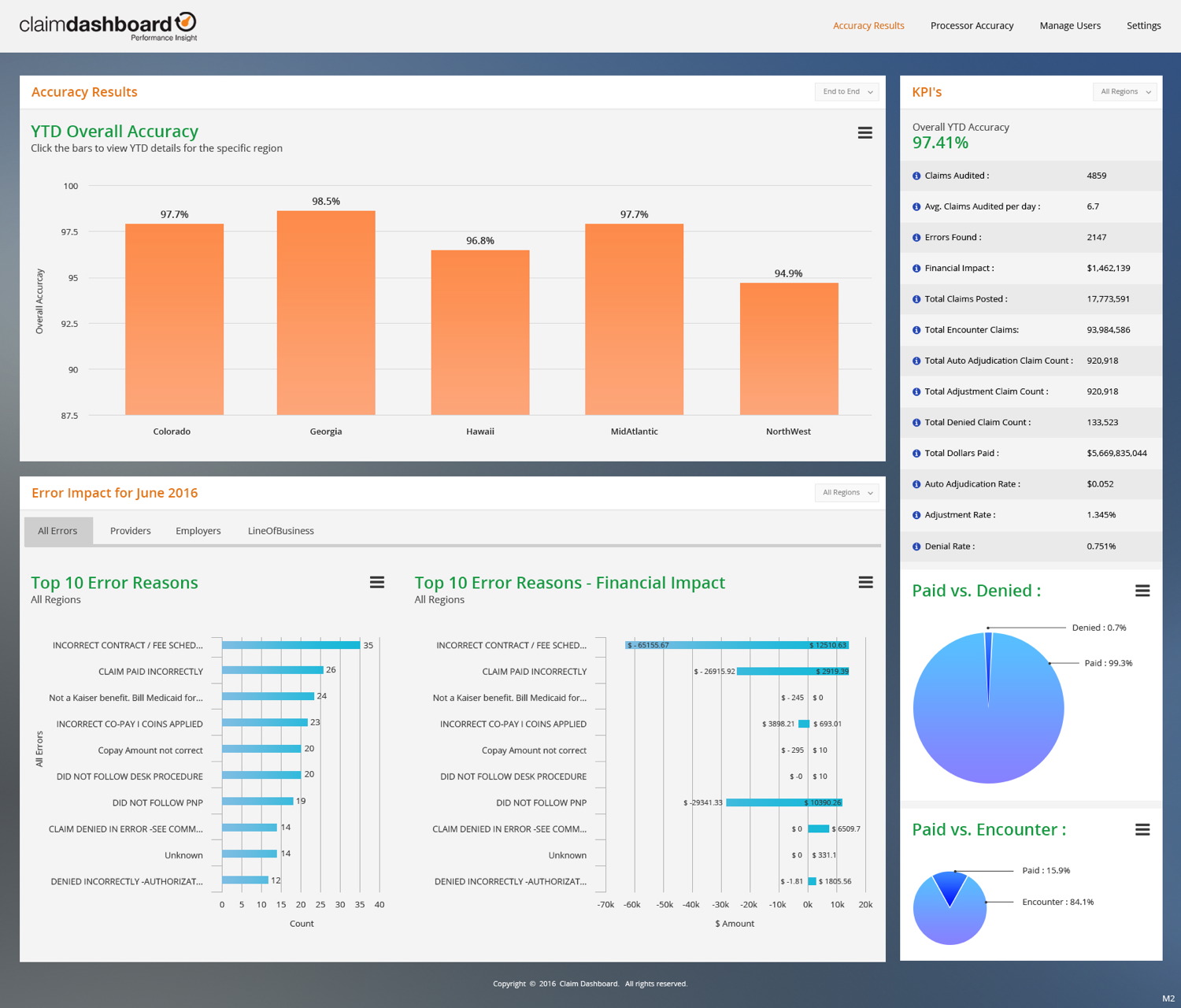Click info icon beside Total Auto Adjudication Claim Count
Image resolution: width=1181 pixels, height=1008 pixels.
point(916,361)
